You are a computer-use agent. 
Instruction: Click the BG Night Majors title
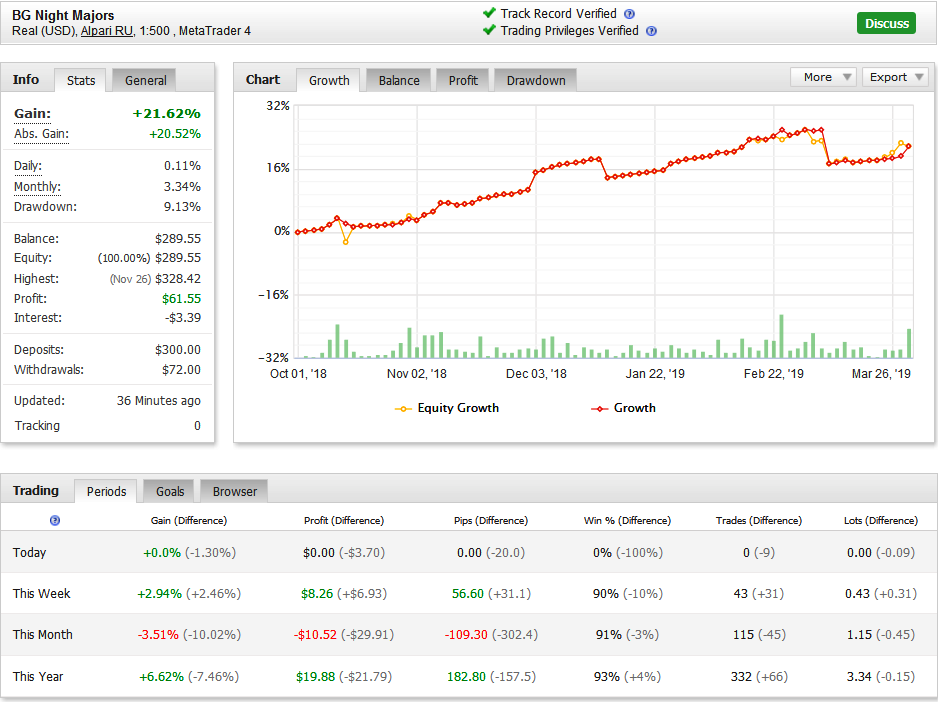pyautogui.click(x=63, y=16)
